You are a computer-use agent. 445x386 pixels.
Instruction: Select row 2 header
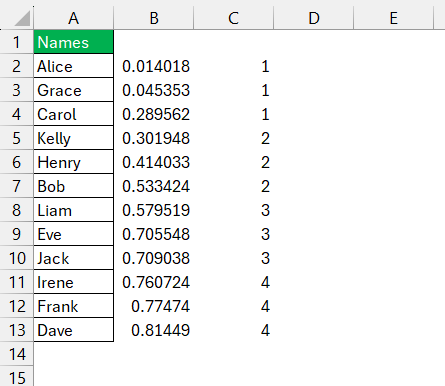[17, 66]
